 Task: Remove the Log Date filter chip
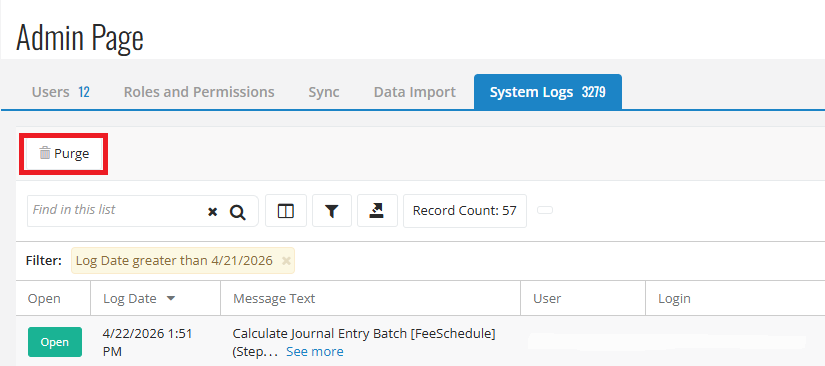click(x=286, y=261)
